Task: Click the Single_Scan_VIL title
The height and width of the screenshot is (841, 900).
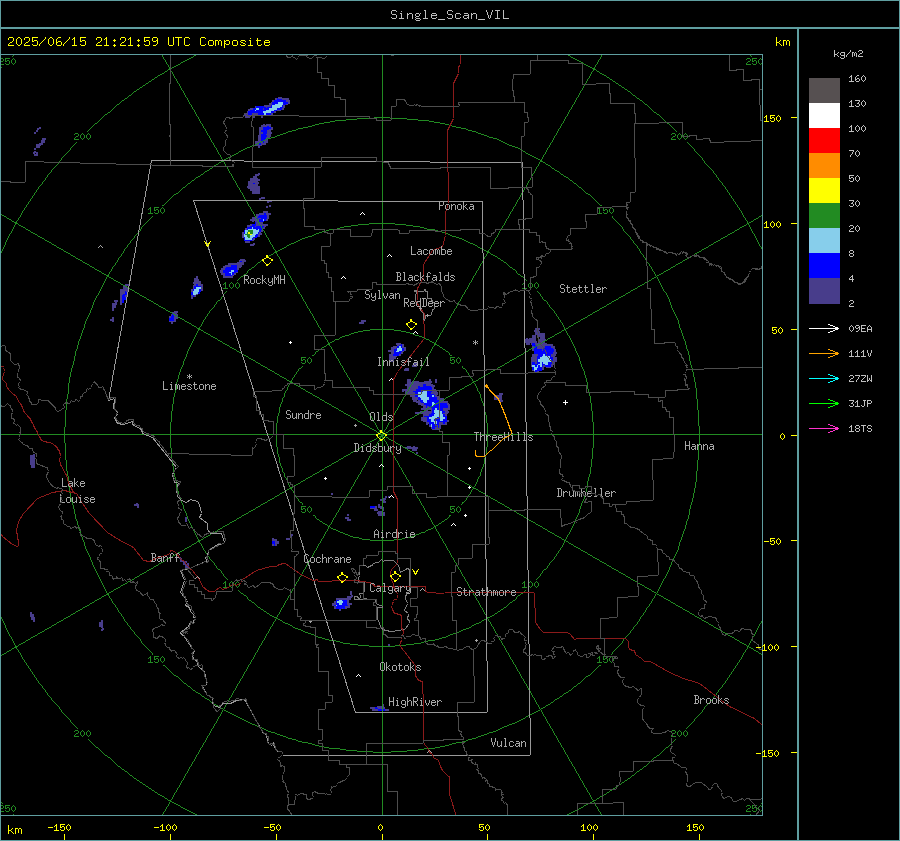Action: [449, 15]
